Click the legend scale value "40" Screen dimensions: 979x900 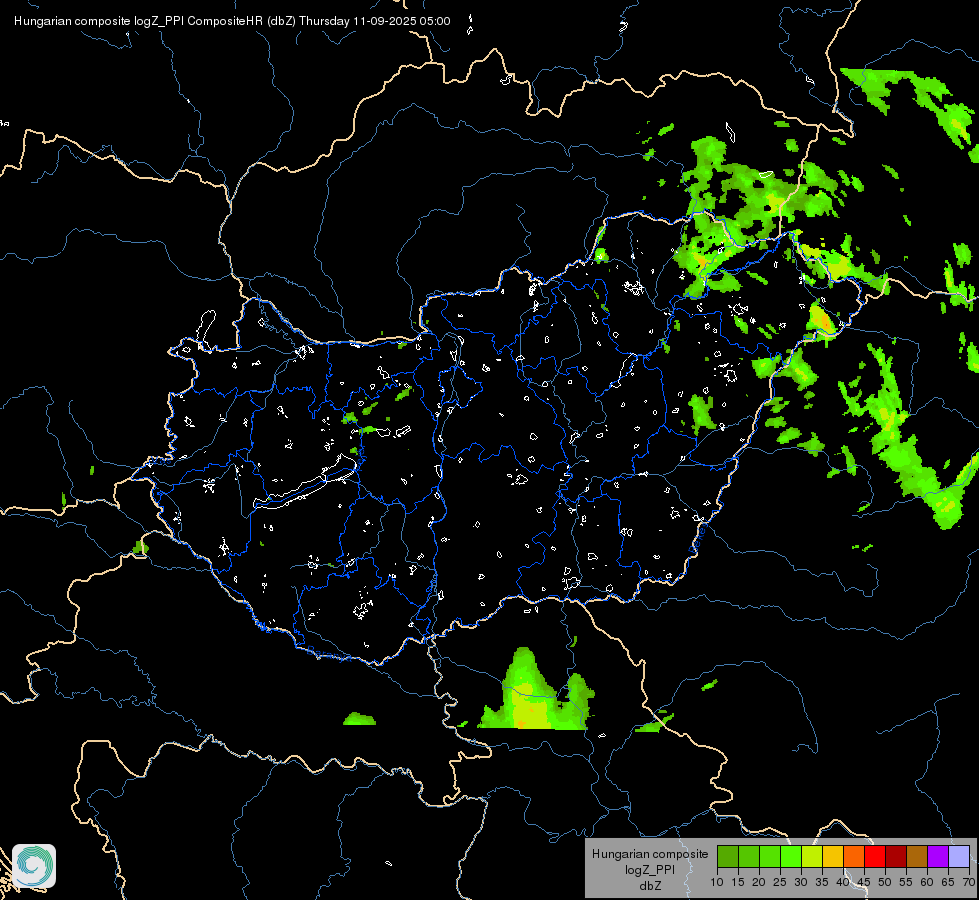click(843, 882)
